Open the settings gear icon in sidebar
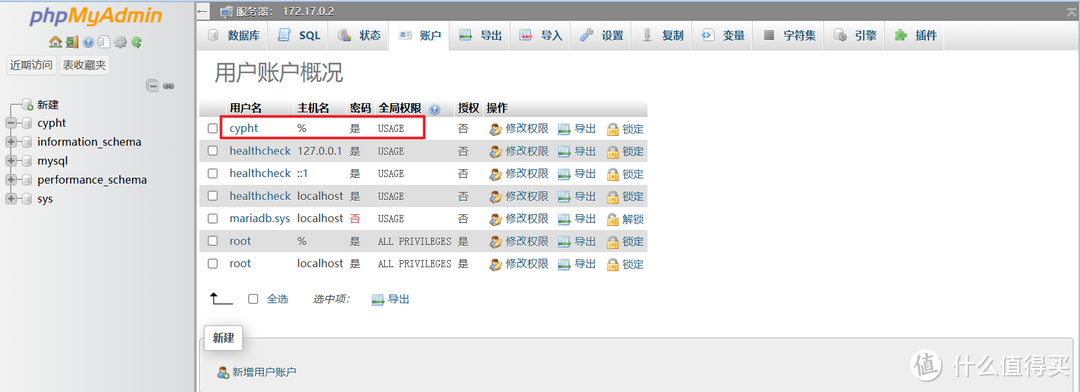This screenshot has height=392, width=1080. (x=121, y=43)
